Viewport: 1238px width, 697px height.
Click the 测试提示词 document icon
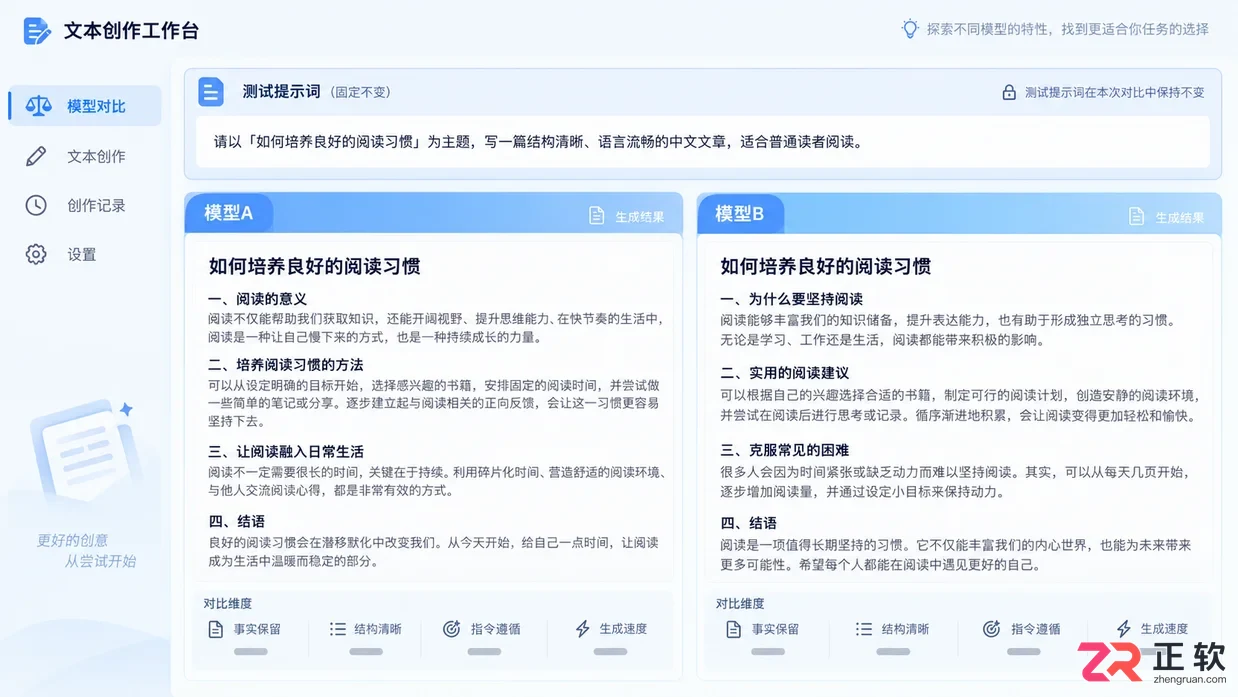211,92
